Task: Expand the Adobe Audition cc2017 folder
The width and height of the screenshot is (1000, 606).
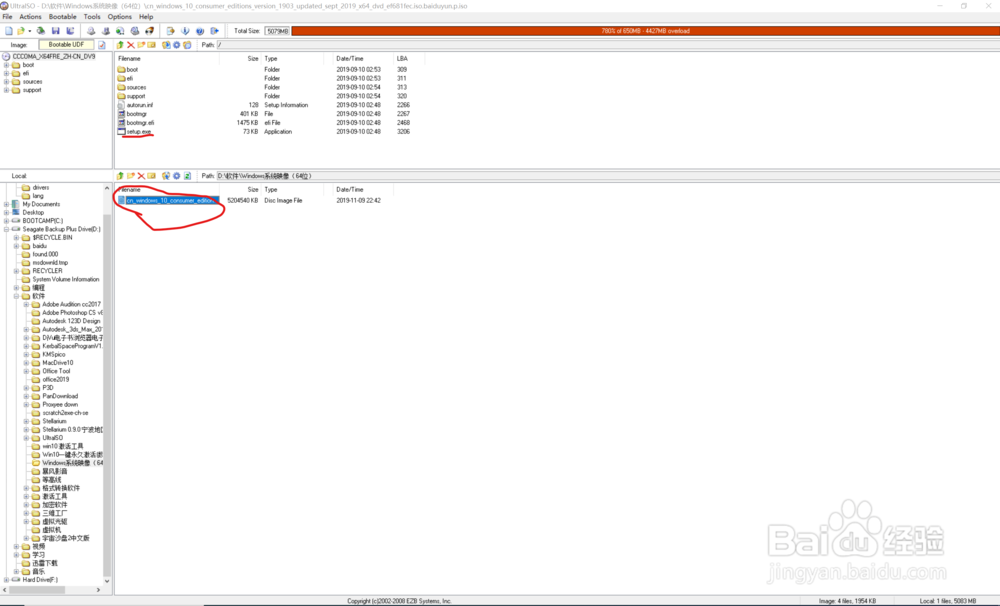Action: click(x=26, y=304)
